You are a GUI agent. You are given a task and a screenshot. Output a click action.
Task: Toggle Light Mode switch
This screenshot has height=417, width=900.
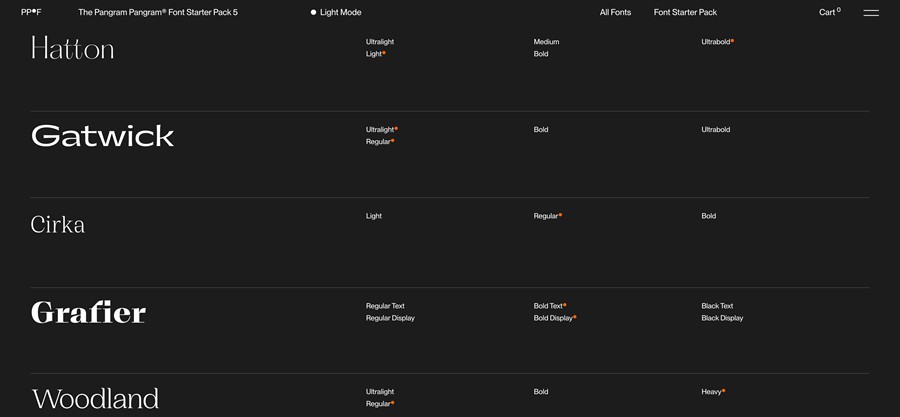point(336,12)
